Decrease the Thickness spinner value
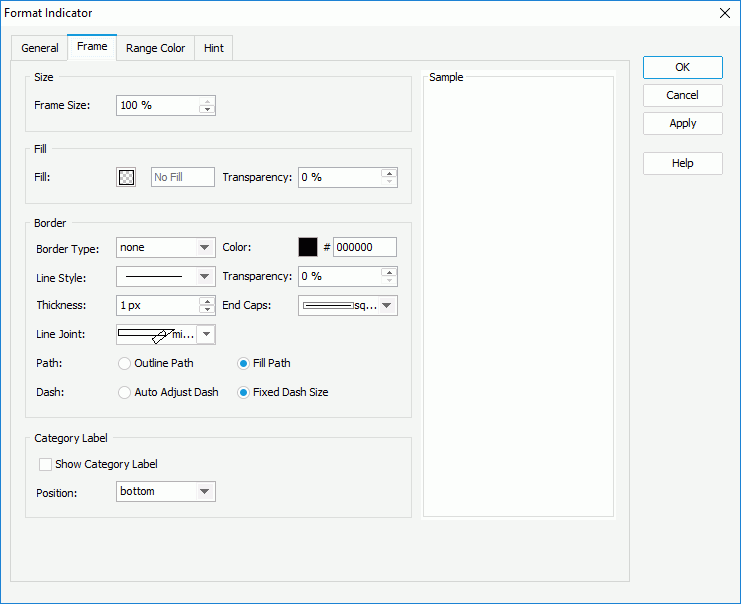 click(x=207, y=311)
